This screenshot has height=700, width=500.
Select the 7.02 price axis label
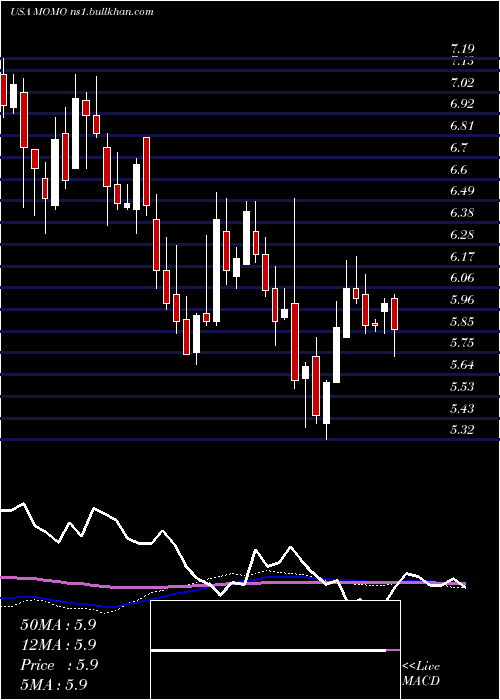(x=463, y=83)
